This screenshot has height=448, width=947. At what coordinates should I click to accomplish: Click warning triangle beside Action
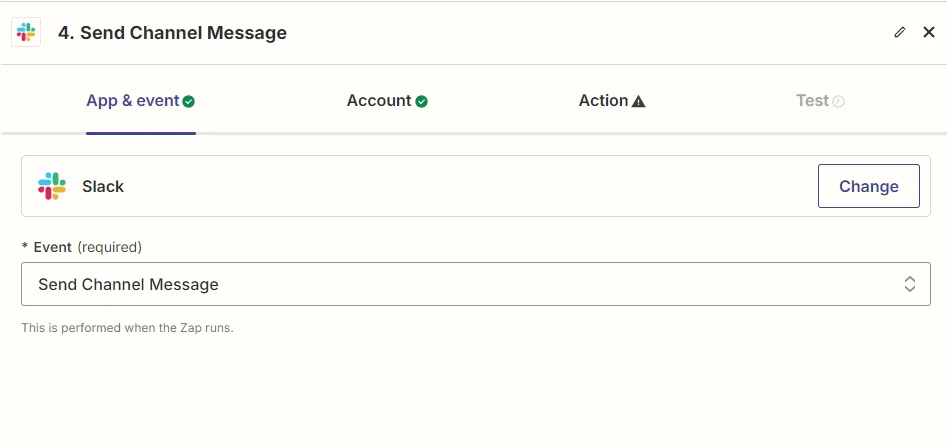638,101
